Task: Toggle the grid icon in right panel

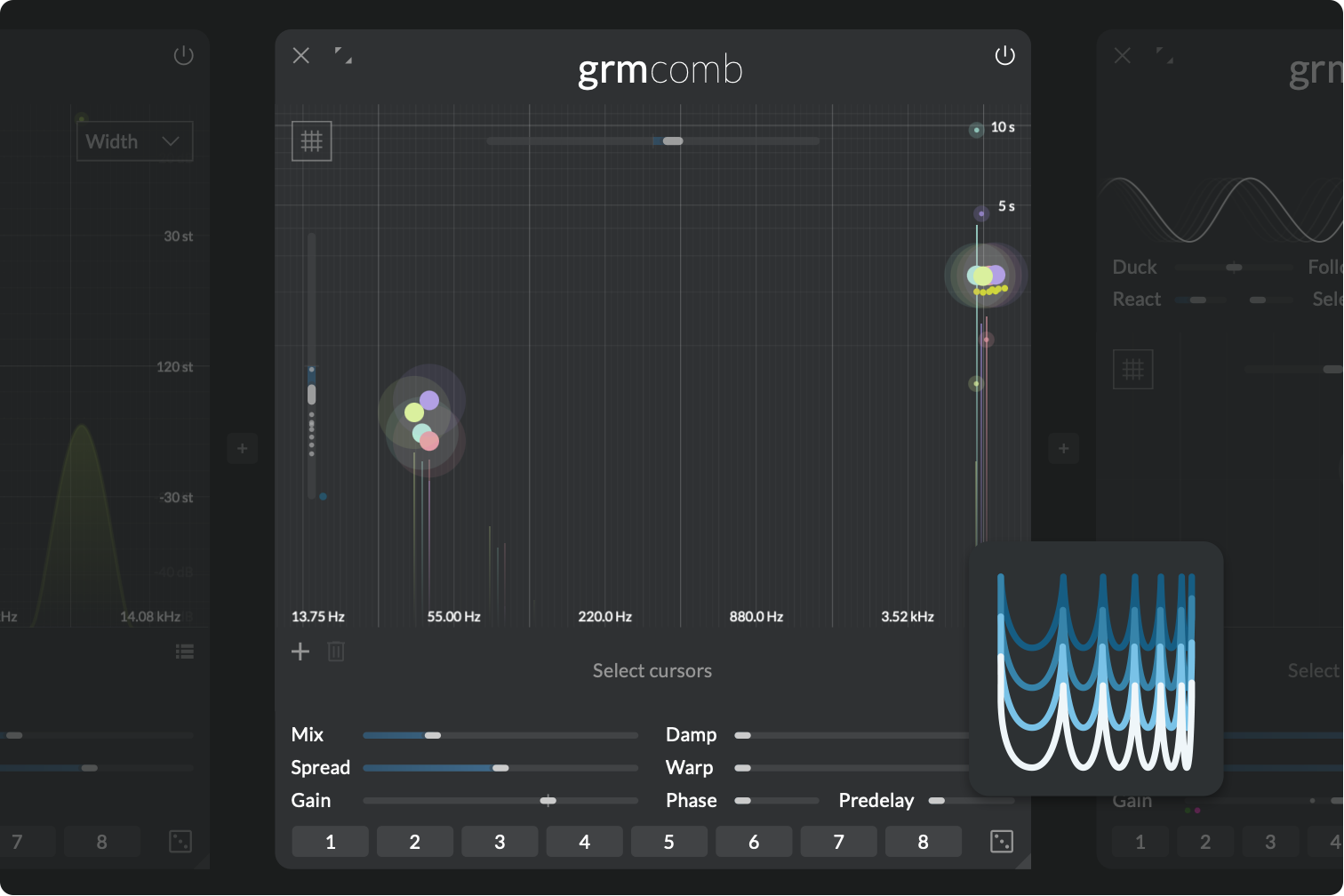Action: tap(1132, 370)
